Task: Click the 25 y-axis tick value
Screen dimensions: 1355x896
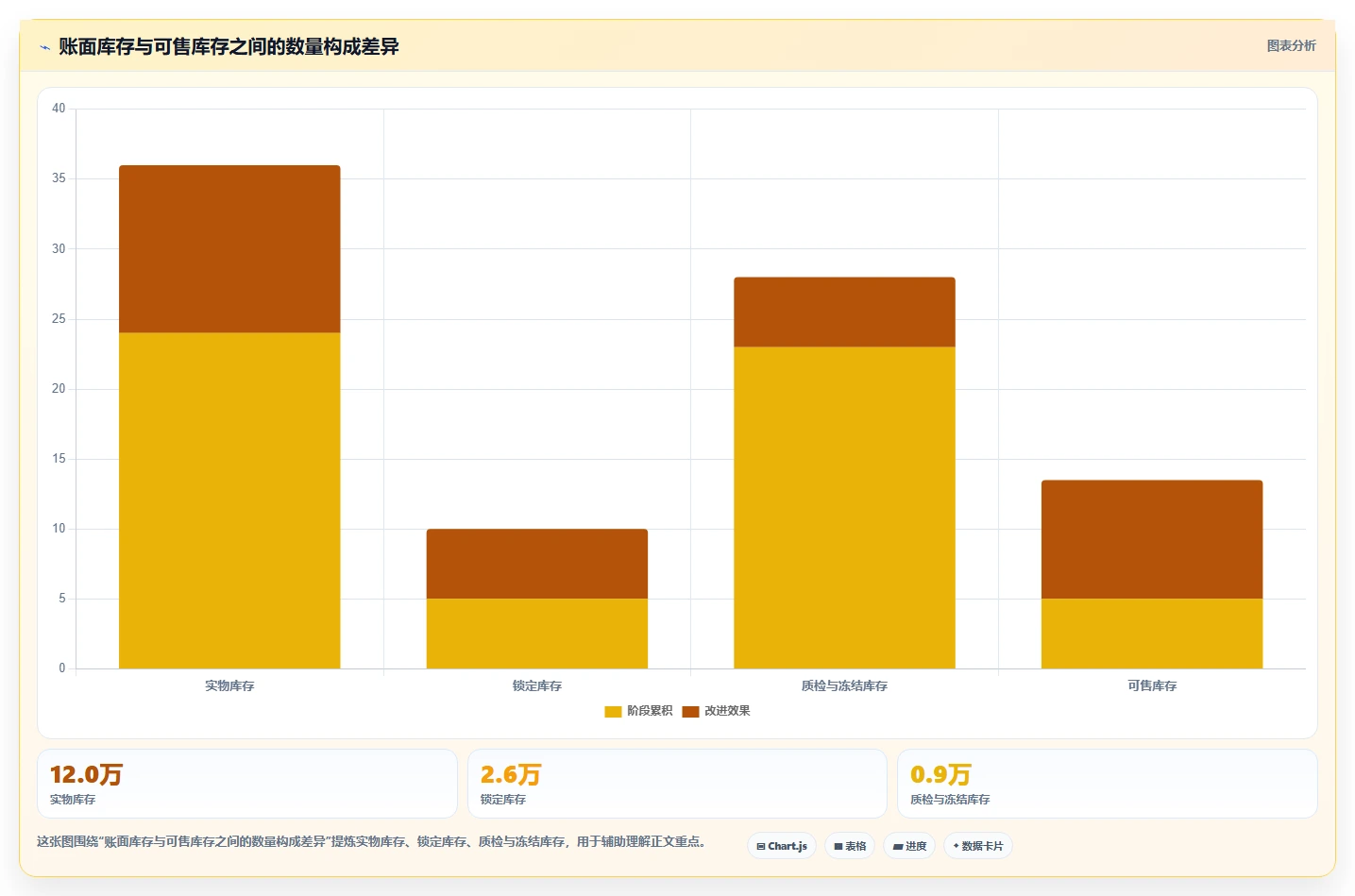Action: click(x=59, y=319)
